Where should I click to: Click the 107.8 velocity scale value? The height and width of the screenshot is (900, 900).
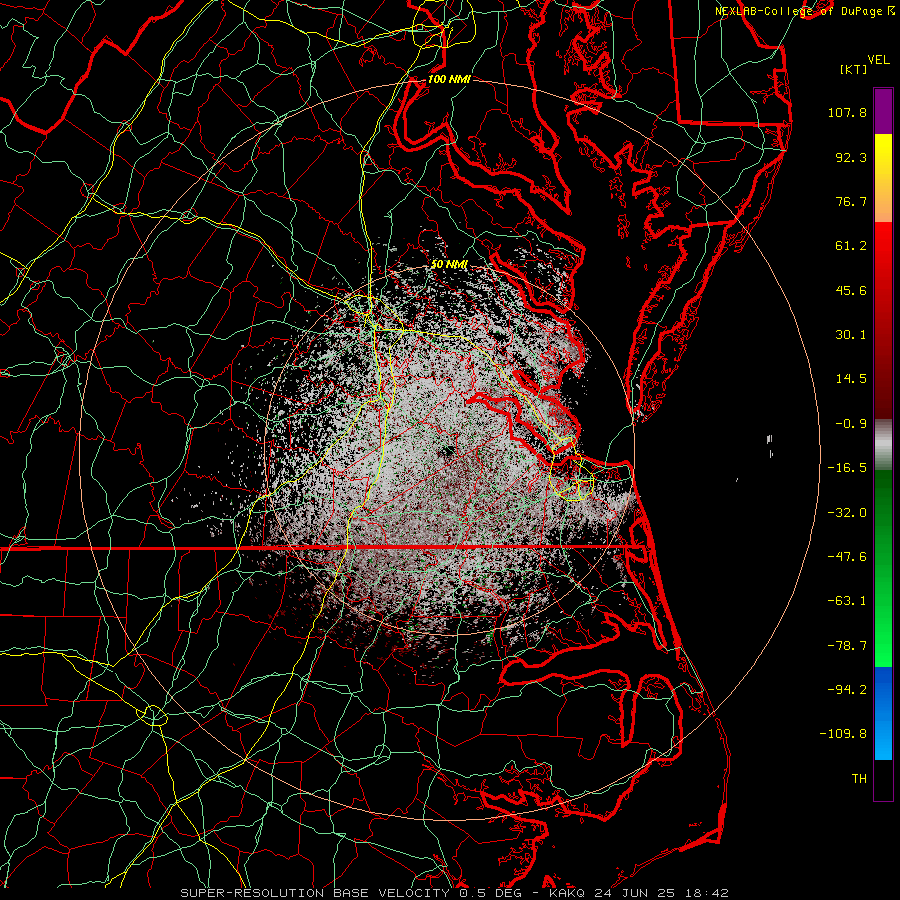847,112
